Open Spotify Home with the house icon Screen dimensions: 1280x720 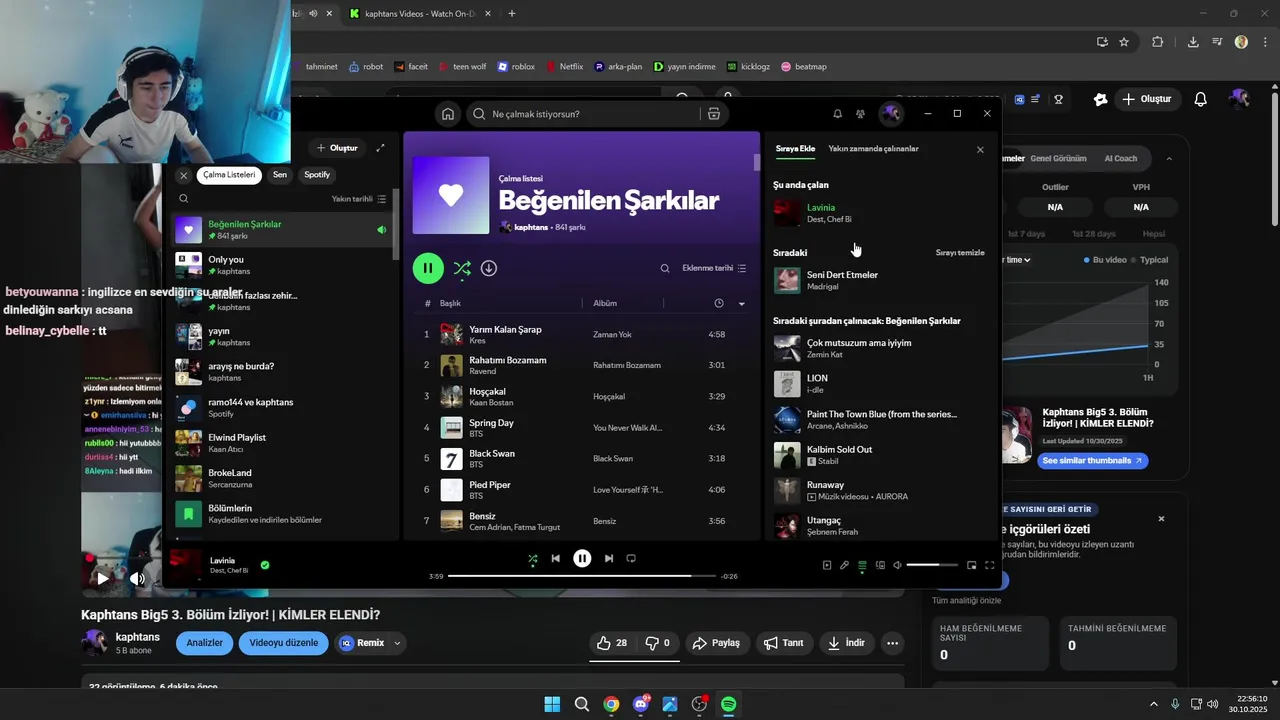pos(448,114)
